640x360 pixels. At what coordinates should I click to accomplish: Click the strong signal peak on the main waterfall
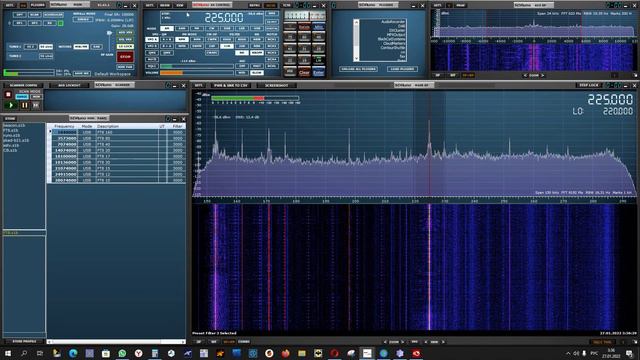[429, 267]
